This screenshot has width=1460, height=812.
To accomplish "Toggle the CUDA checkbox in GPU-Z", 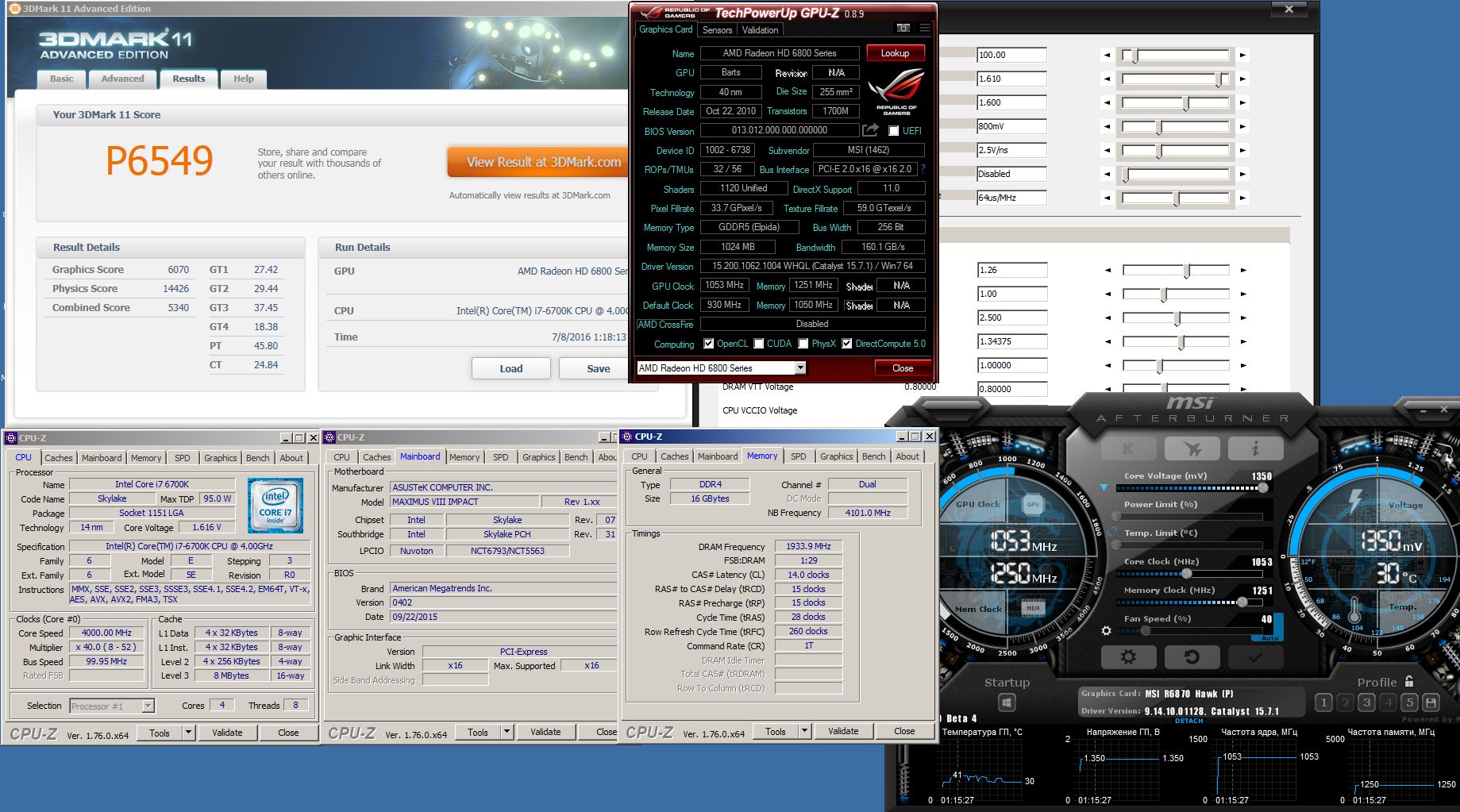I will 759,344.
